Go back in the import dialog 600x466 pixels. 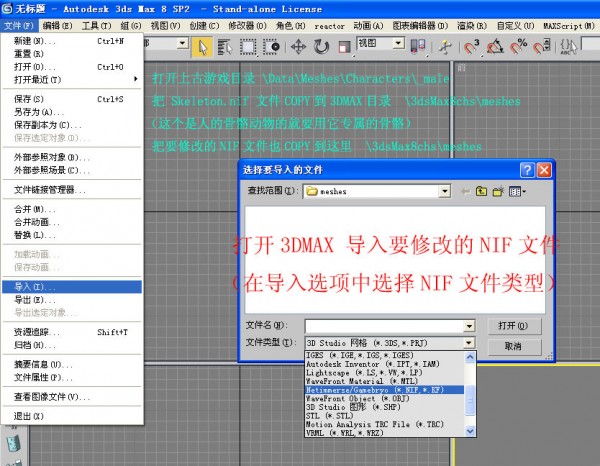click(x=465, y=191)
